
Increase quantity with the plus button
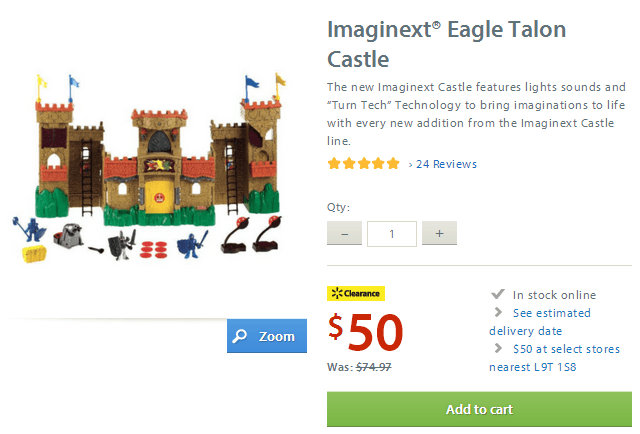439,234
